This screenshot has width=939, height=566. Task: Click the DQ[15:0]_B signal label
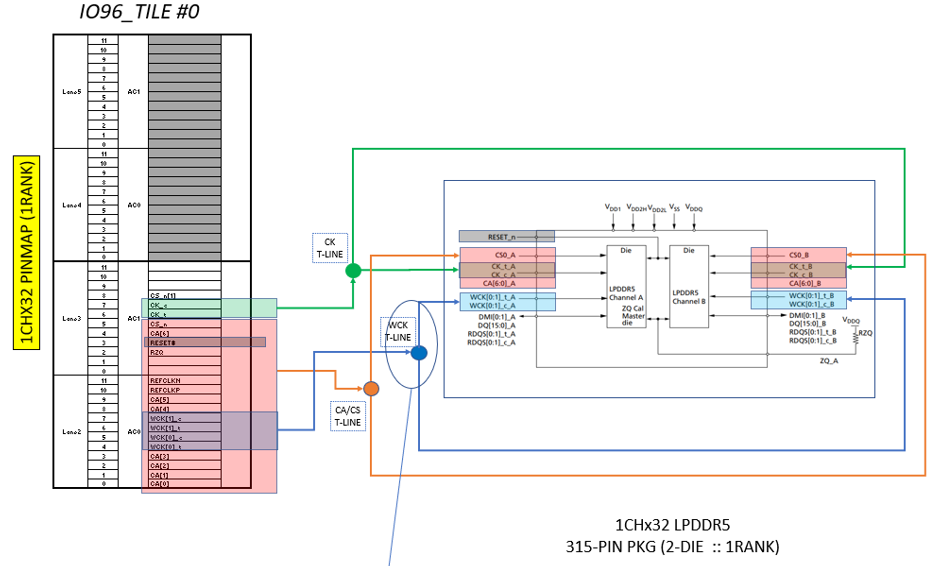(x=807, y=323)
